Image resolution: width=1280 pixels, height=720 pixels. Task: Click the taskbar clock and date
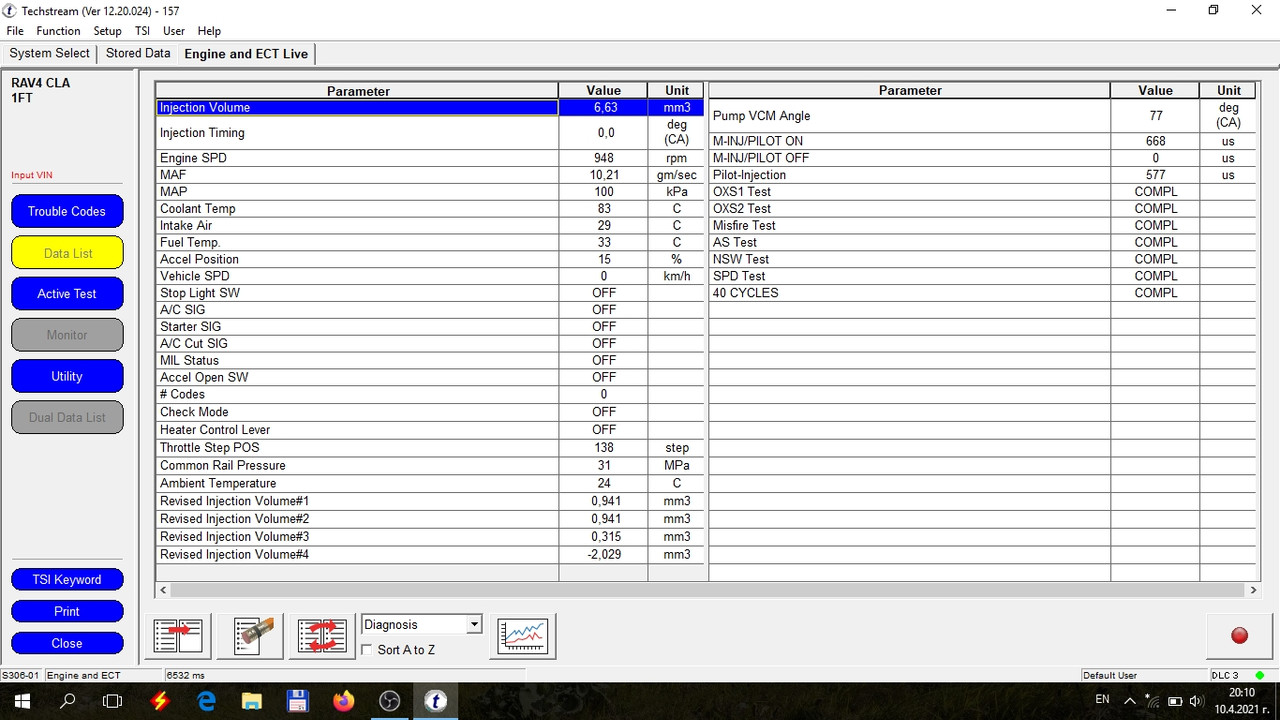pyautogui.click(x=1241, y=701)
